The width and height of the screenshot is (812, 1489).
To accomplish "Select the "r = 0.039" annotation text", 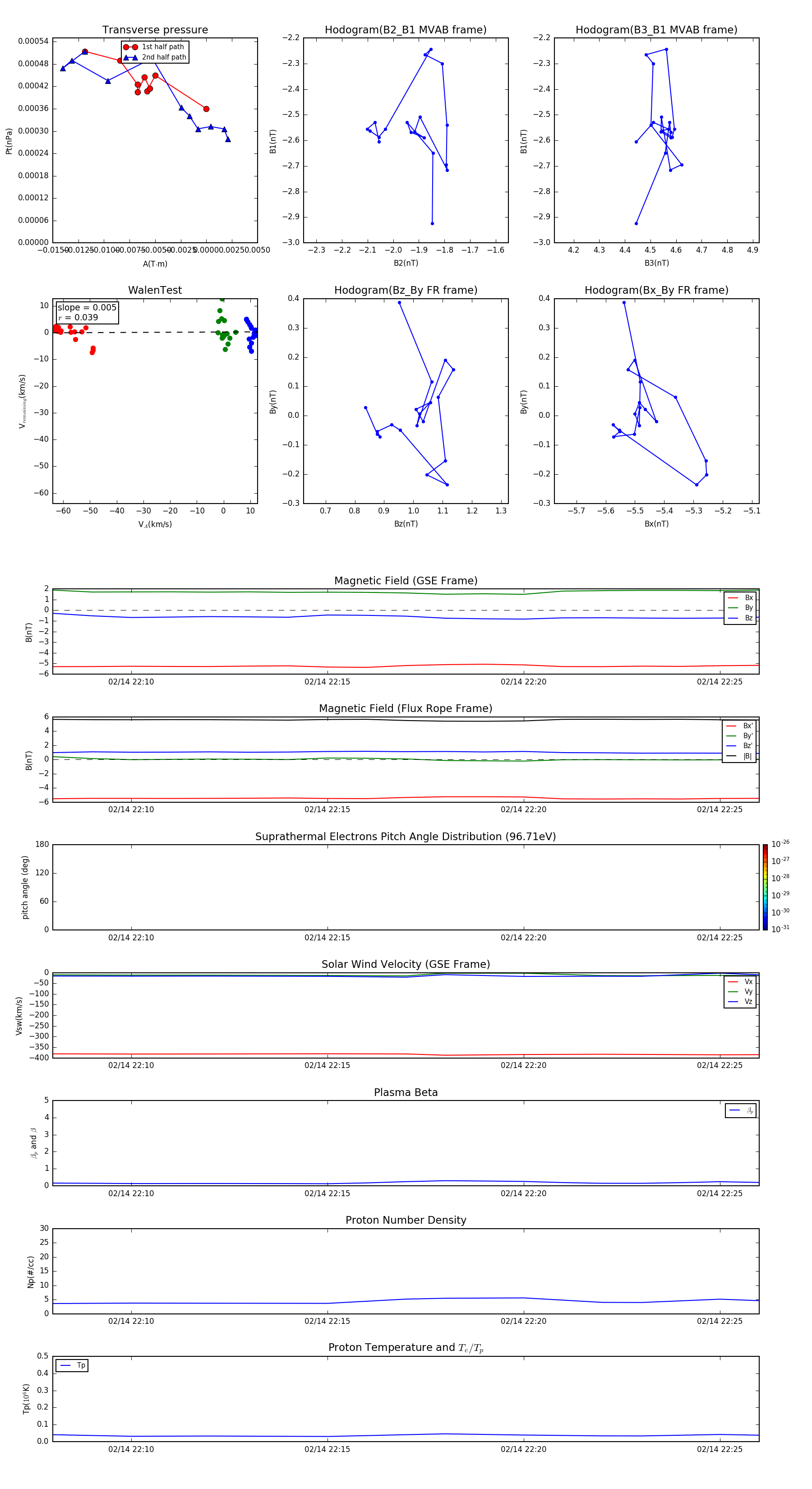I will [x=78, y=317].
